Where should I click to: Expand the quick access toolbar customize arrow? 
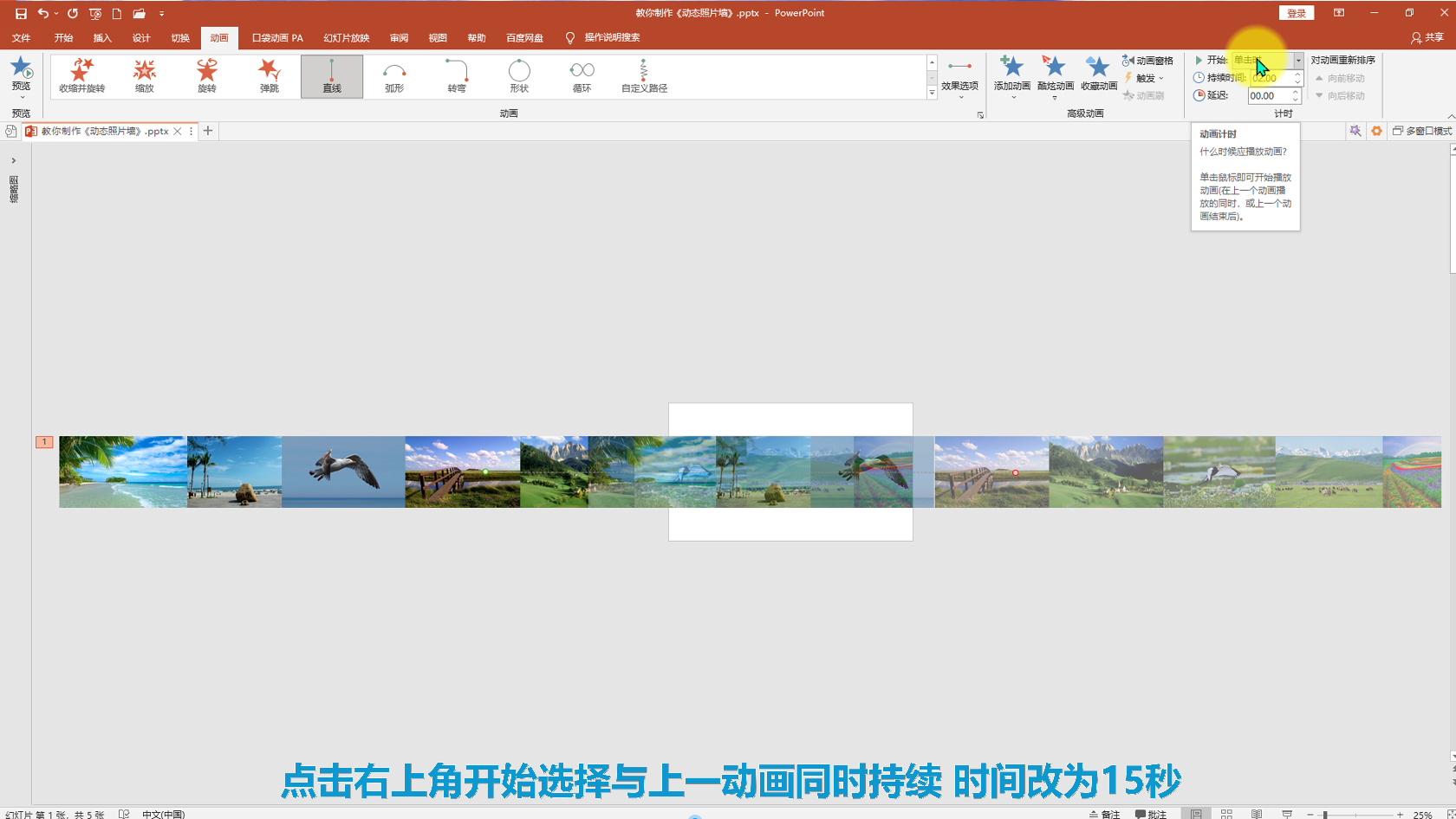161,14
